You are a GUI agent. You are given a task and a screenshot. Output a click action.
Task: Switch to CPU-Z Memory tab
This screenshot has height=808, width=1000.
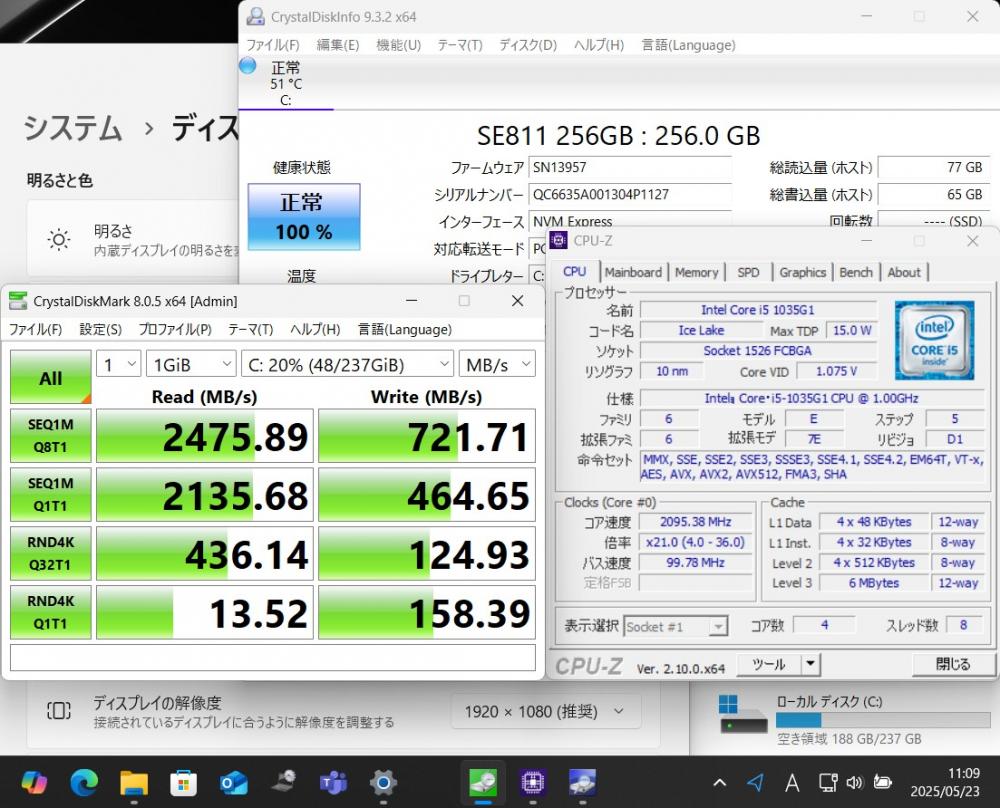coord(696,272)
